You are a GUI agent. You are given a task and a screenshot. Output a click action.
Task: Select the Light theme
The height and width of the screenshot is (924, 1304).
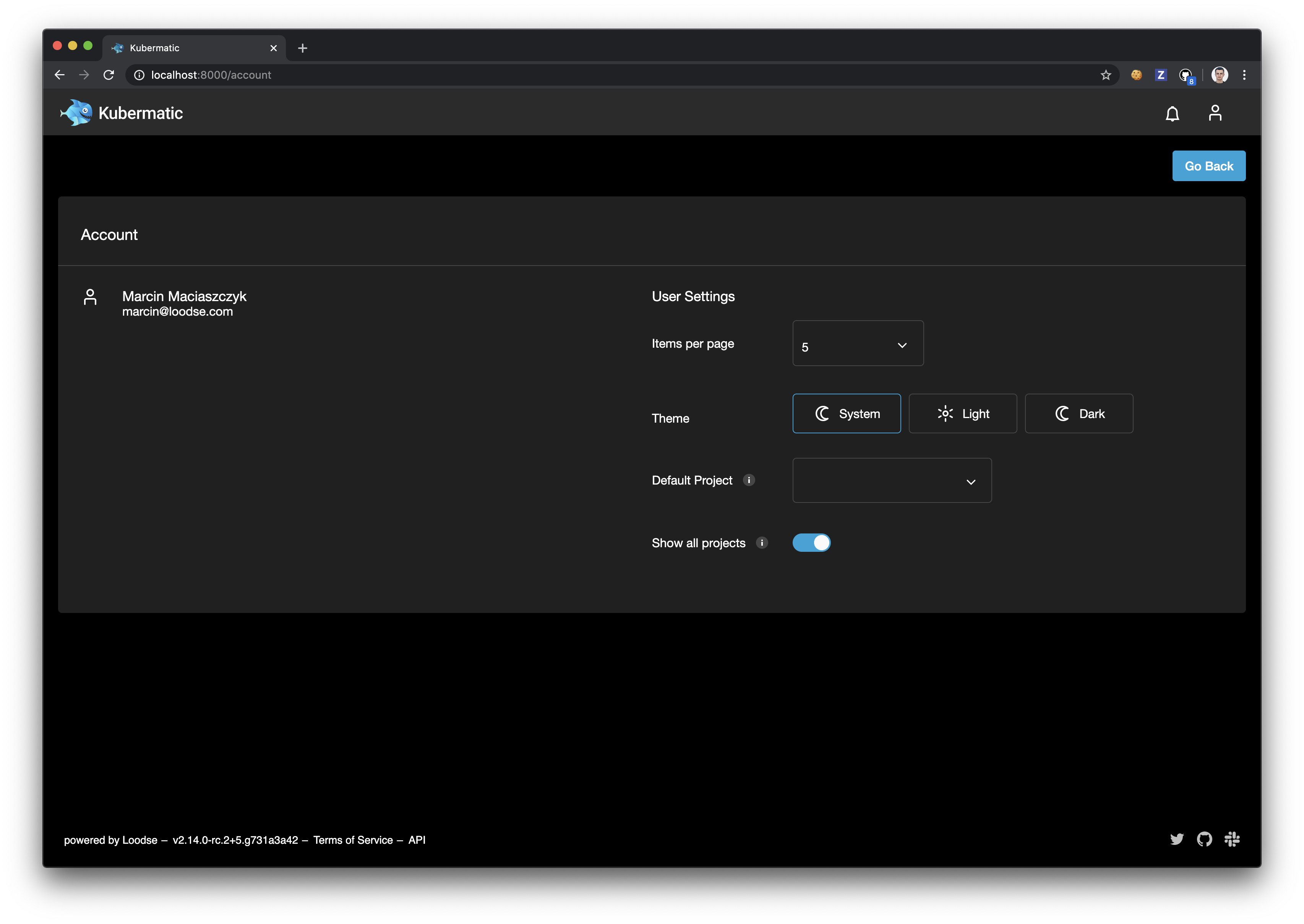pyautogui.click(x=963, y=413)
